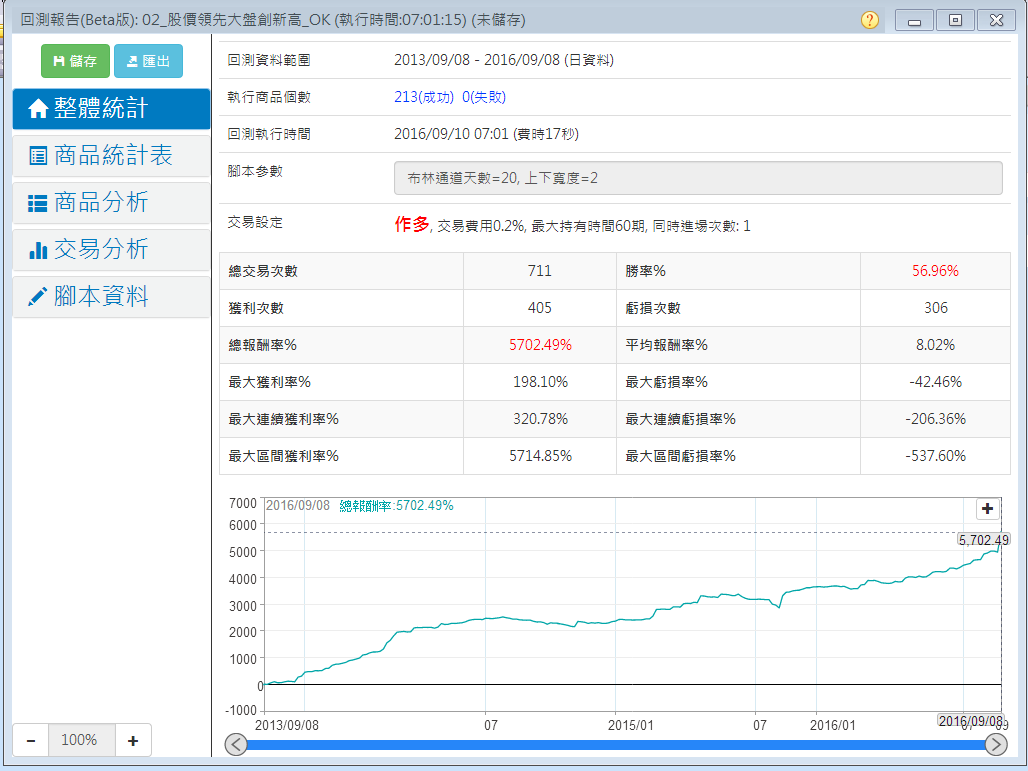This screenshot has width=1028, height=771.
Task: Zoom out with the minus button
Action: tap(31, 740)
